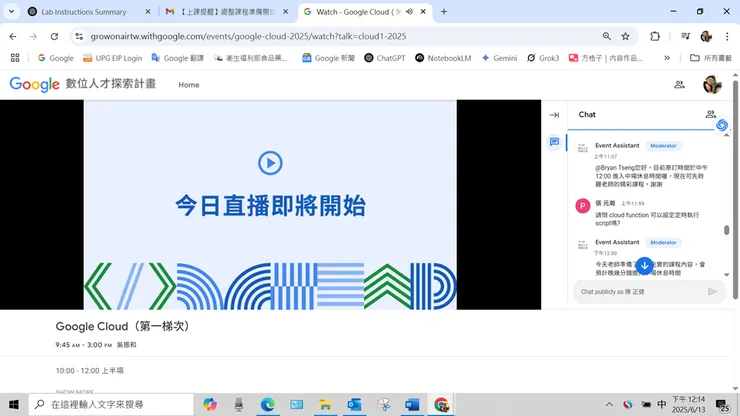The width and height of the screenshot is (740, 416).
Task: Open the apps grid bookmark
Action: [x=15, y=58]
